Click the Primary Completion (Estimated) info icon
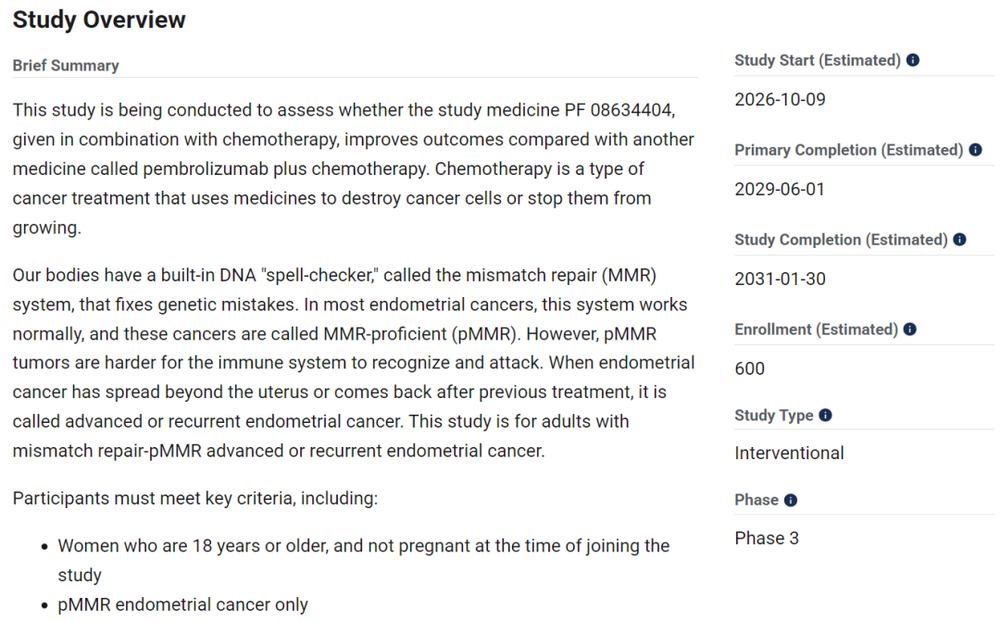This screenshot has height=622, width=1000. [x=975, y=150]
